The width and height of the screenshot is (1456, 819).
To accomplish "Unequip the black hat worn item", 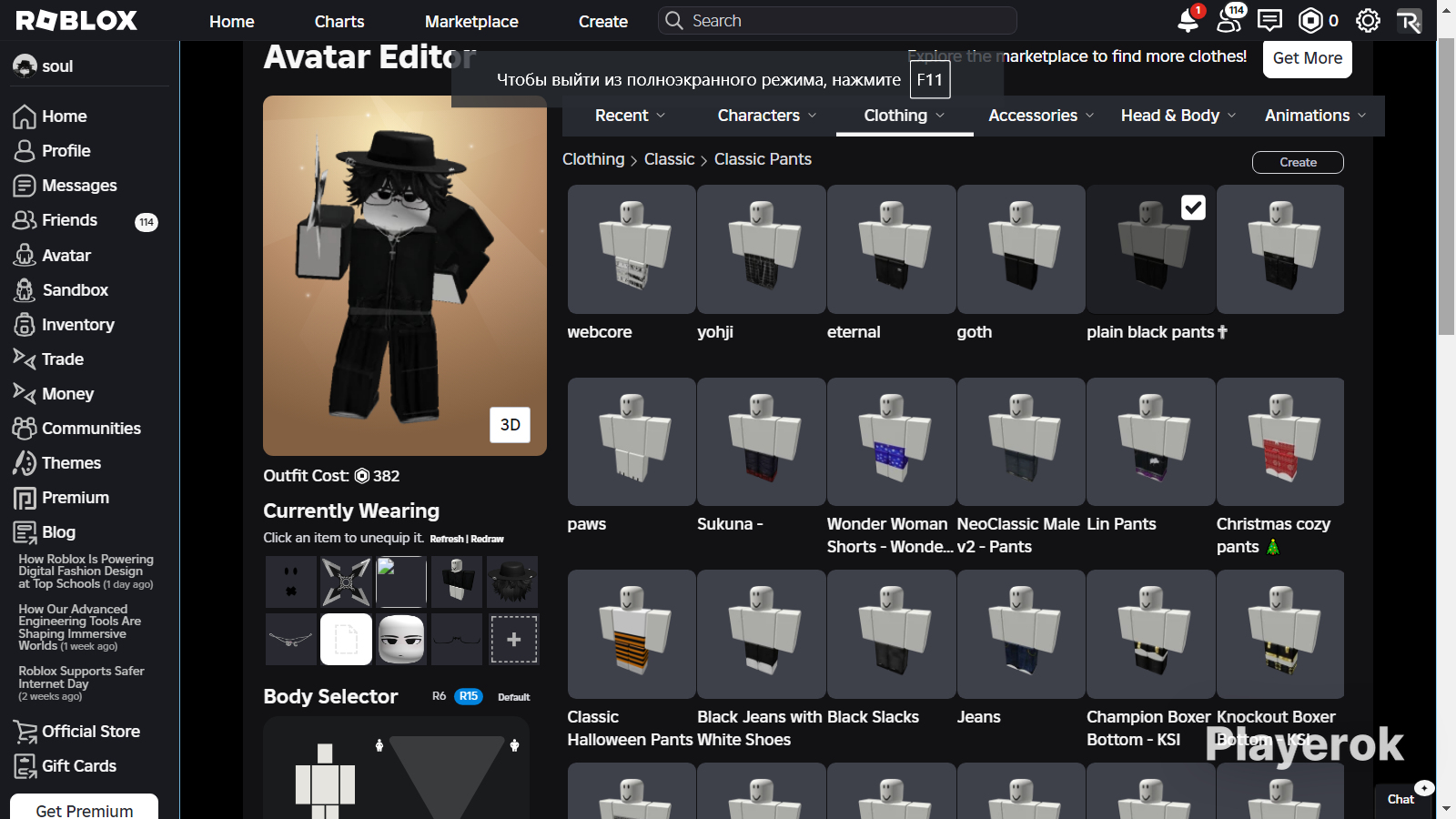I will pos(513,581).
